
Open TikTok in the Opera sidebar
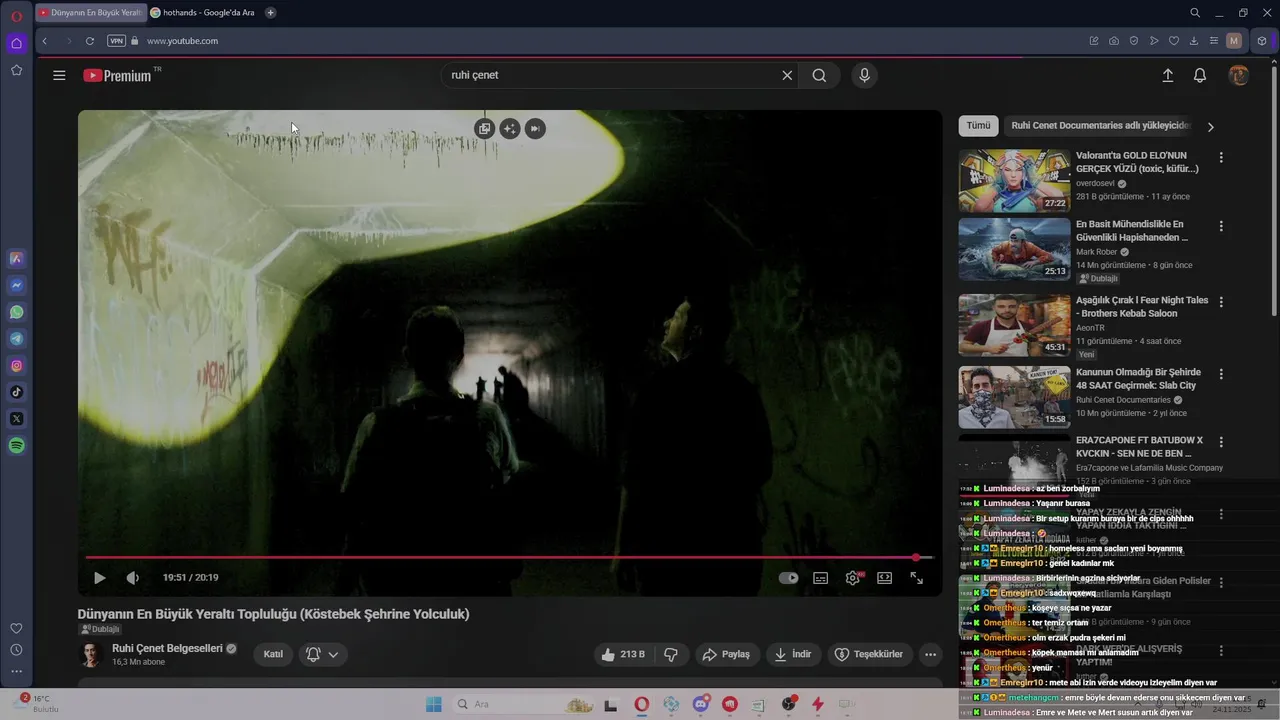(16, 392)
